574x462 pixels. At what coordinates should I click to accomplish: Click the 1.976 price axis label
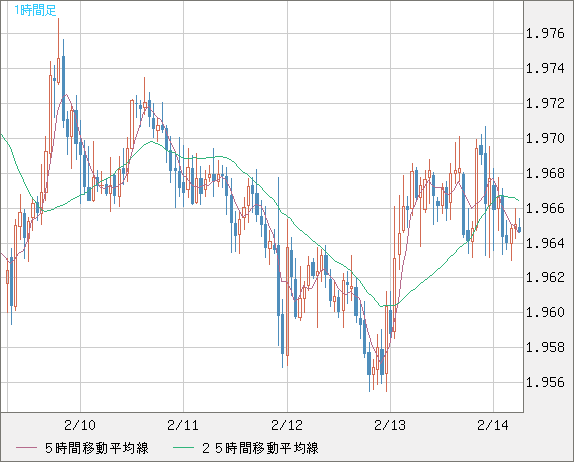click(545, 34)
